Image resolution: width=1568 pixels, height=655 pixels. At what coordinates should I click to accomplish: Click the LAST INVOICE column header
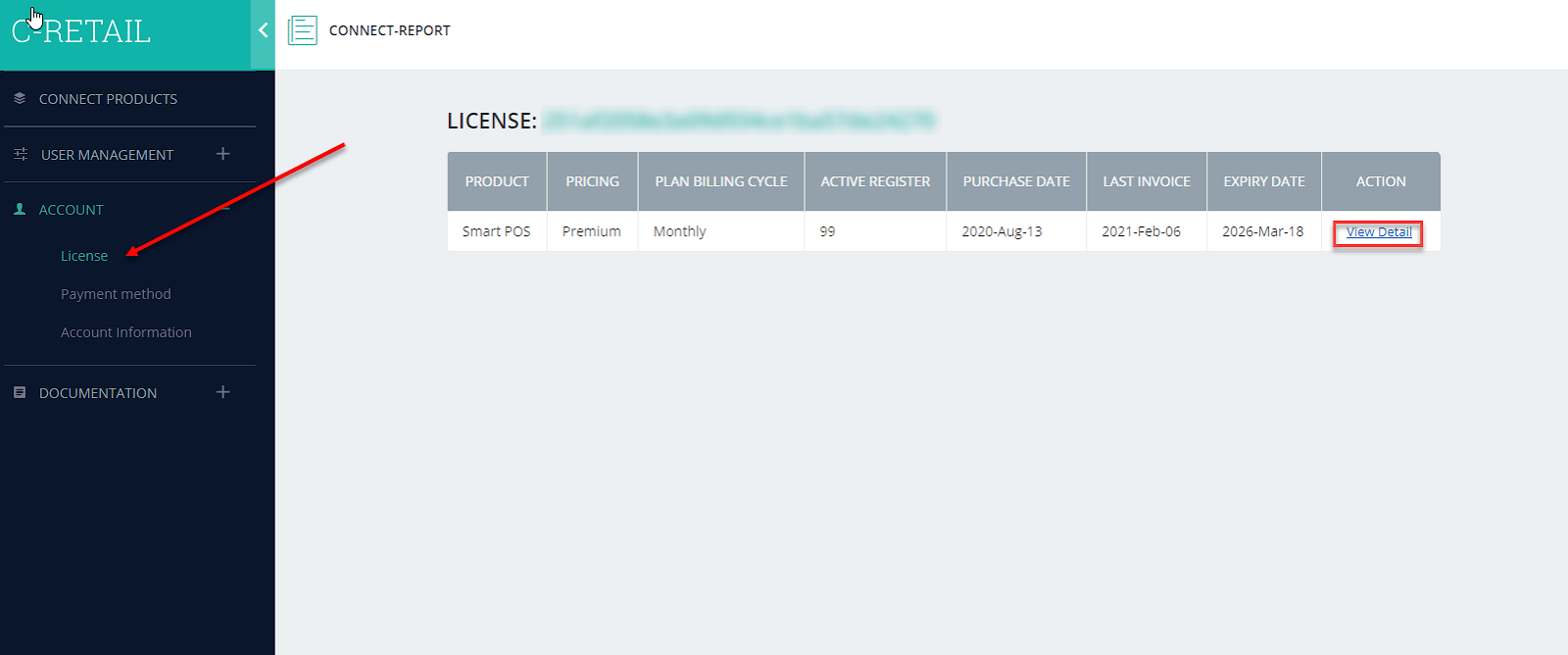coord(1147,181)
